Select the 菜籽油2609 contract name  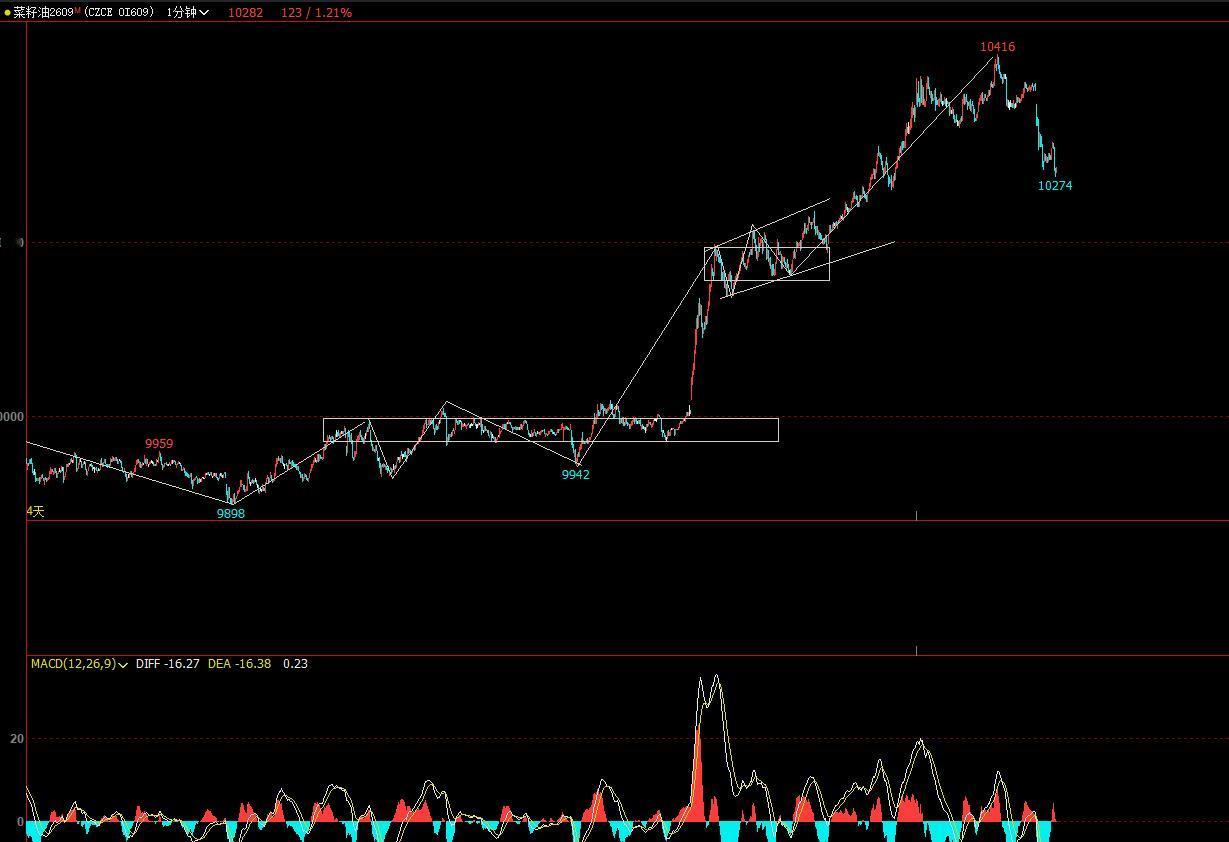[43, 12]
